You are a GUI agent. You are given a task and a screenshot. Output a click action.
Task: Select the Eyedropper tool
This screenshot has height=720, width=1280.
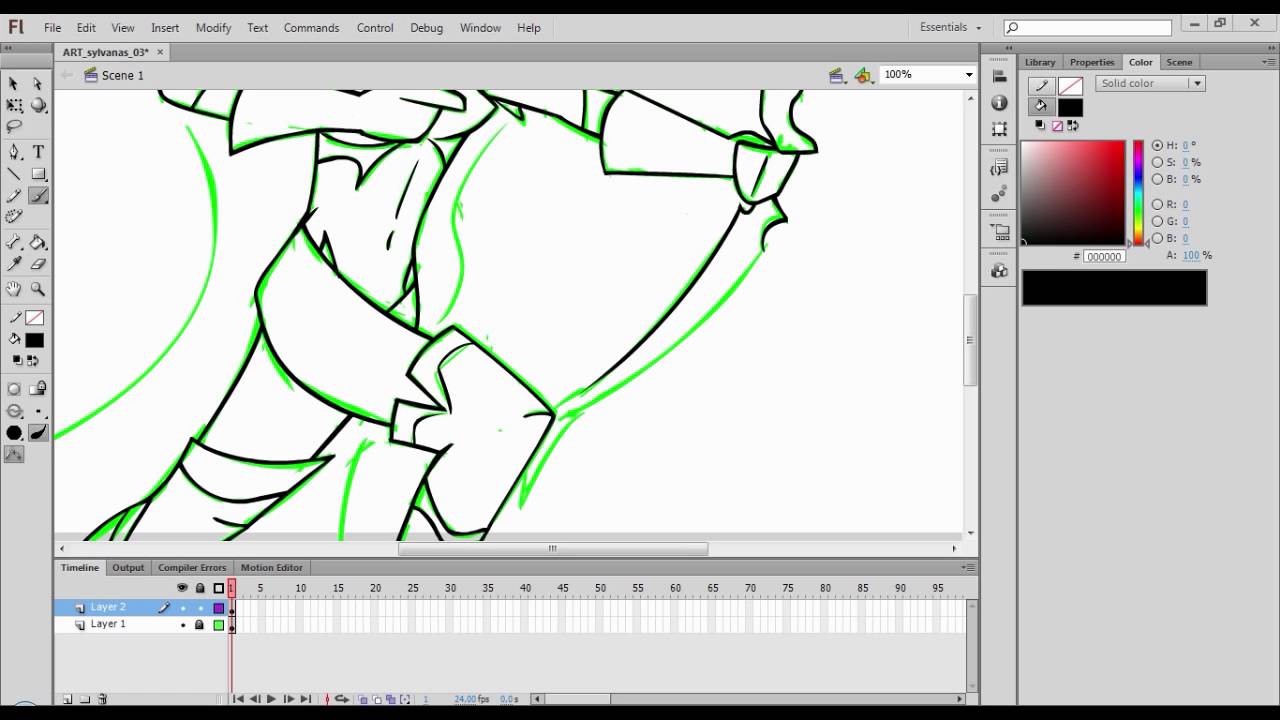14,264
